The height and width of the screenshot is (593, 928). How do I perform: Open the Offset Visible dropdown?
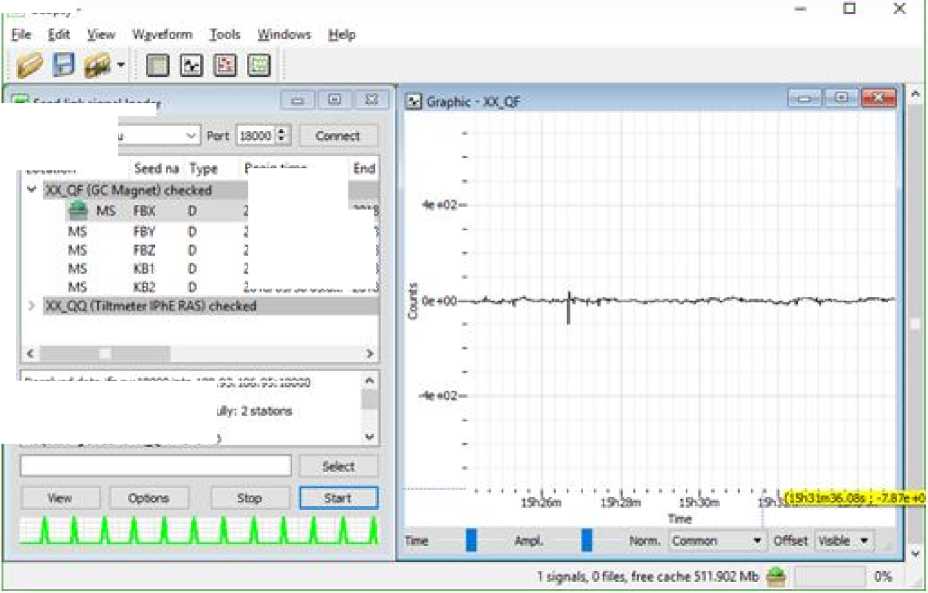coord(844,541)
